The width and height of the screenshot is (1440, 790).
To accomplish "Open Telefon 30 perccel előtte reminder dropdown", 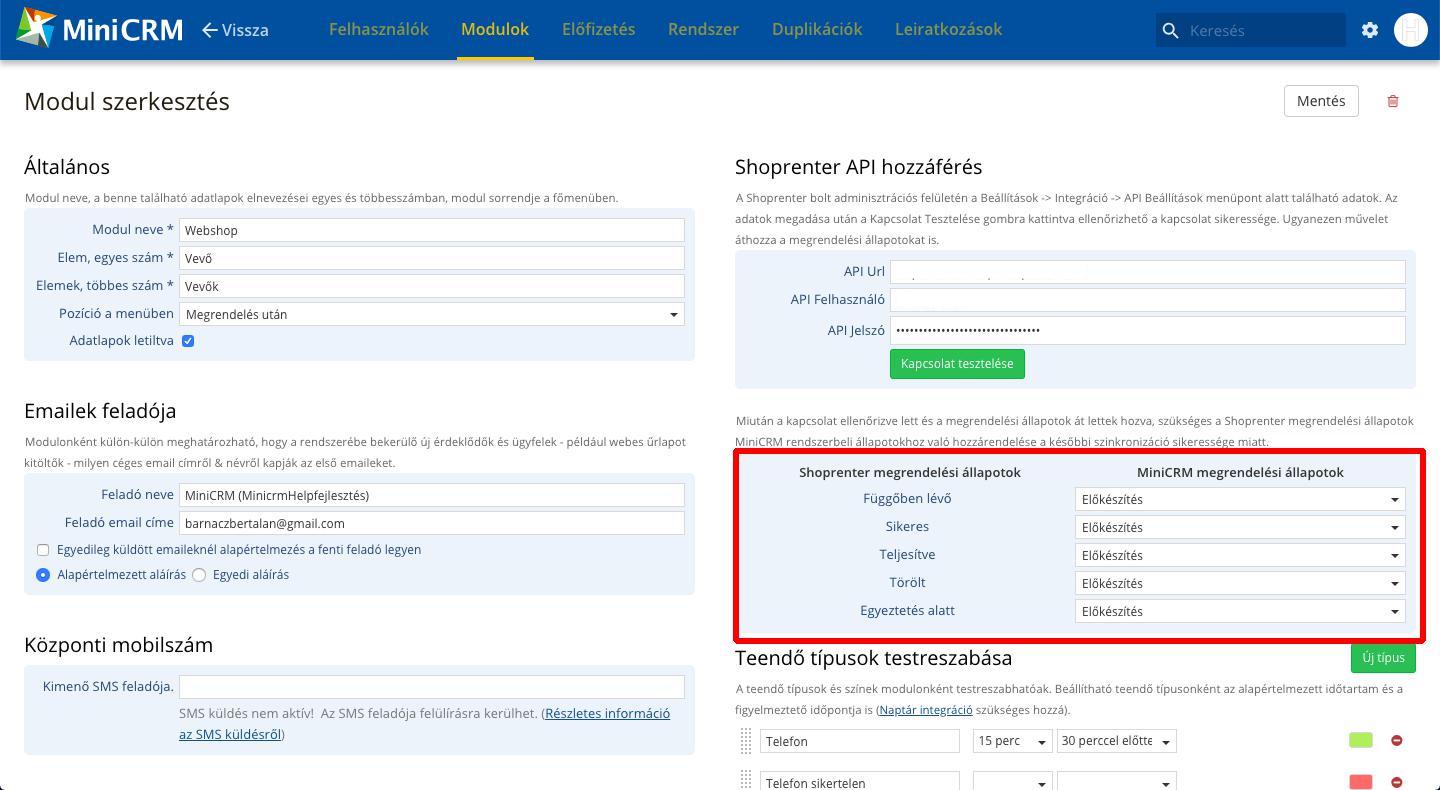I will (1117, 741).
